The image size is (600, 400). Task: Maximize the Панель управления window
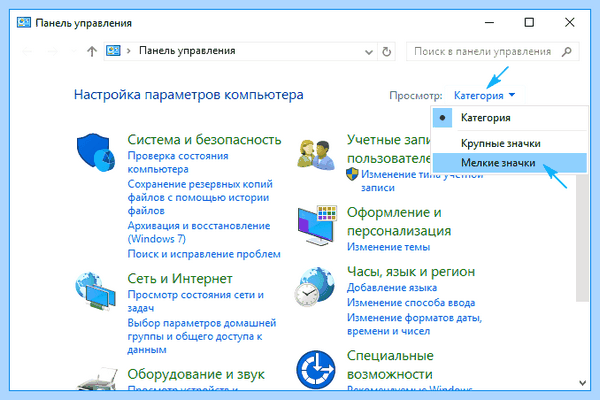coord(529,23)
